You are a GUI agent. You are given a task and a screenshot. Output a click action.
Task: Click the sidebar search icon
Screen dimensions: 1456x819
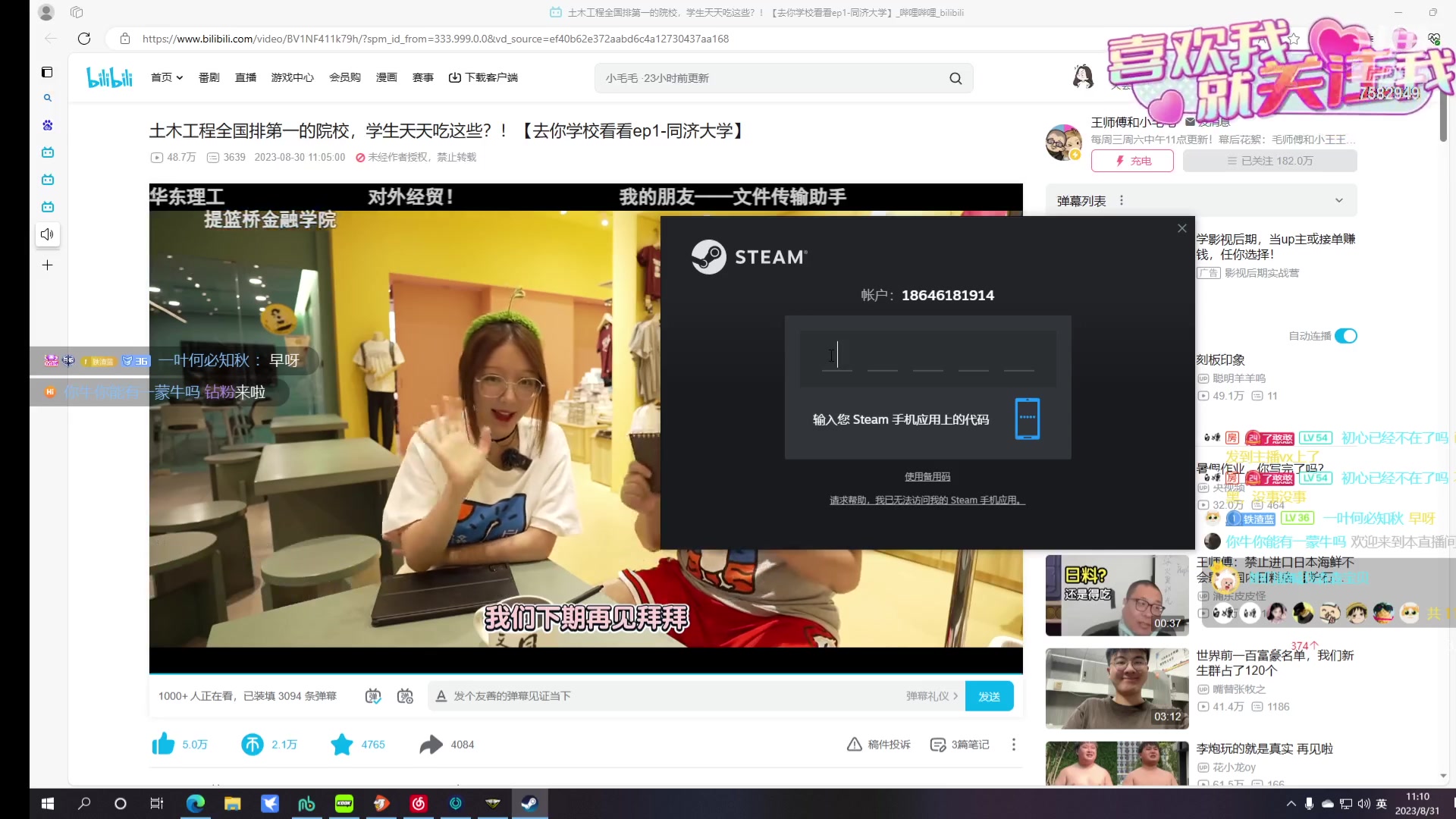(x=47, y=98)
